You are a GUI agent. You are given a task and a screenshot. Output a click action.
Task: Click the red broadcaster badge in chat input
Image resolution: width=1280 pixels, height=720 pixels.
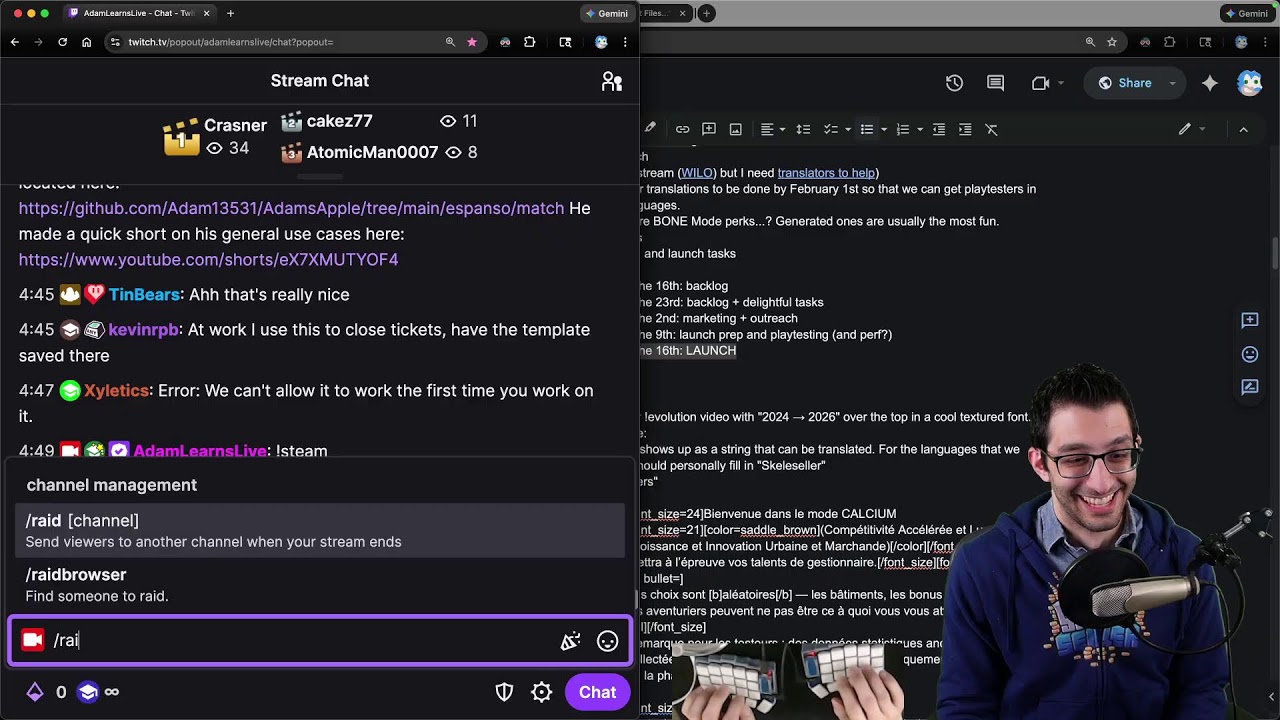[x=33, y=641]
